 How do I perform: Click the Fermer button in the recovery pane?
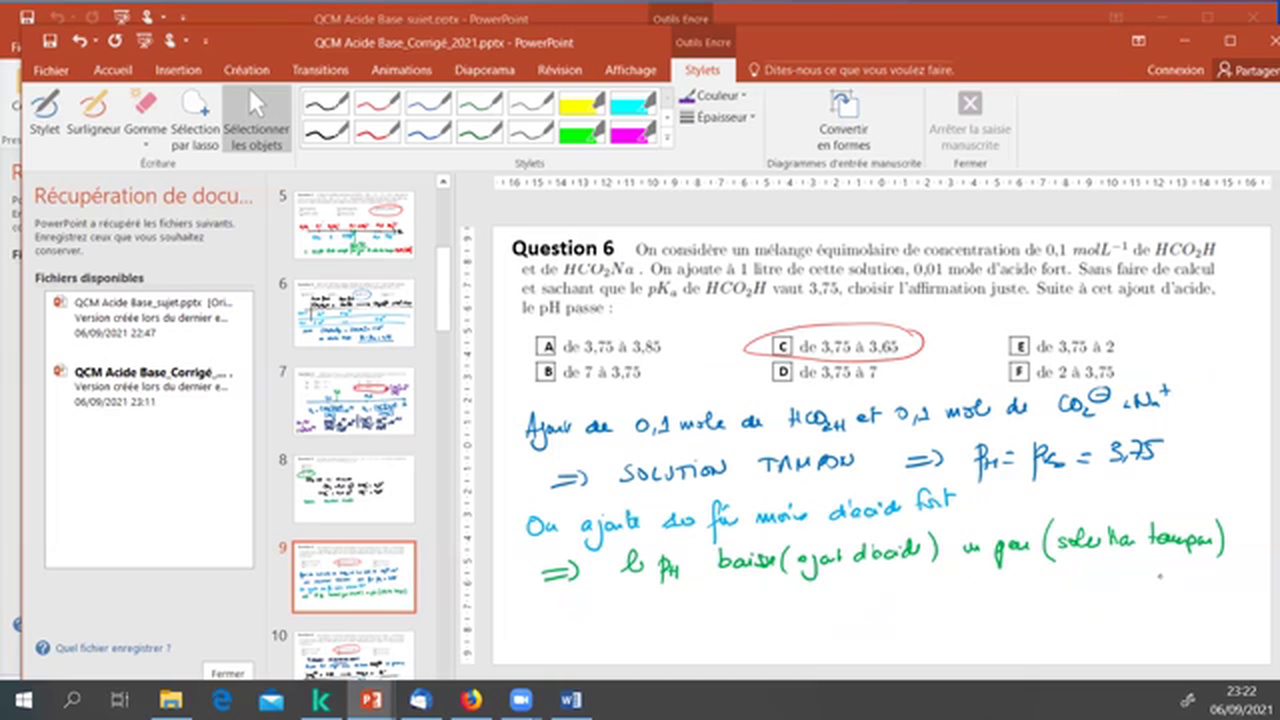[x=227, y=673]
